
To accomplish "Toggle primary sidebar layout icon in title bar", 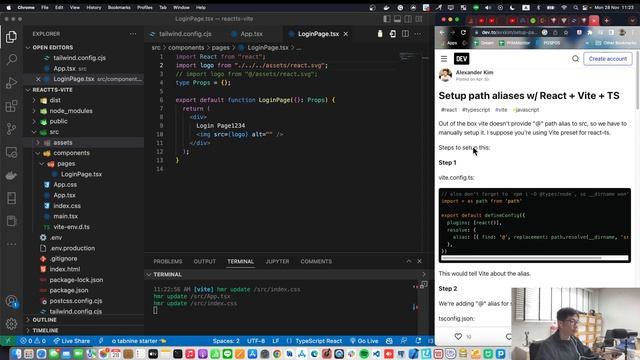I will (x=387, y=19).
